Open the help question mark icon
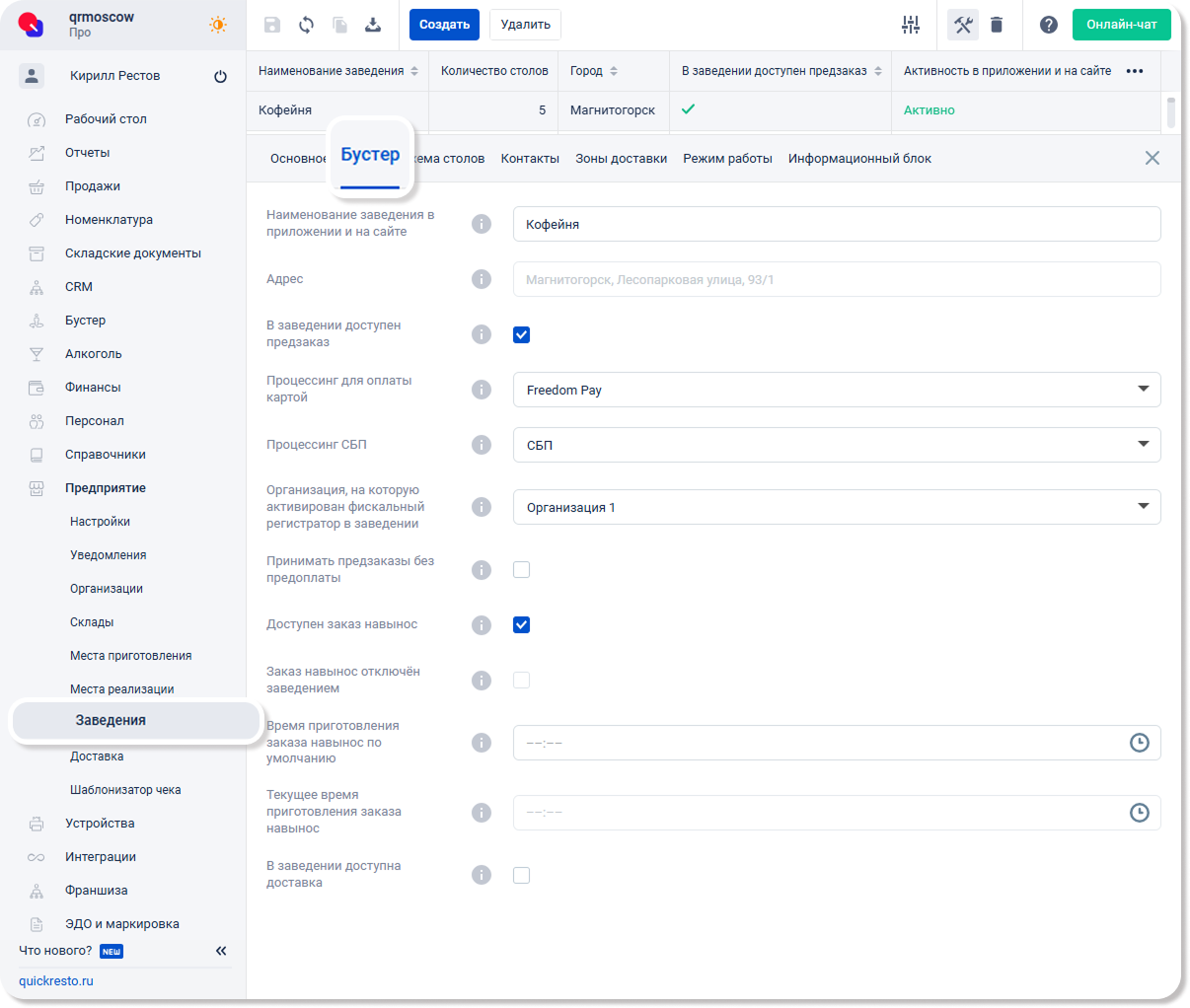The width and height of the screenshot is (1190, 1008). click(1049, 25)
